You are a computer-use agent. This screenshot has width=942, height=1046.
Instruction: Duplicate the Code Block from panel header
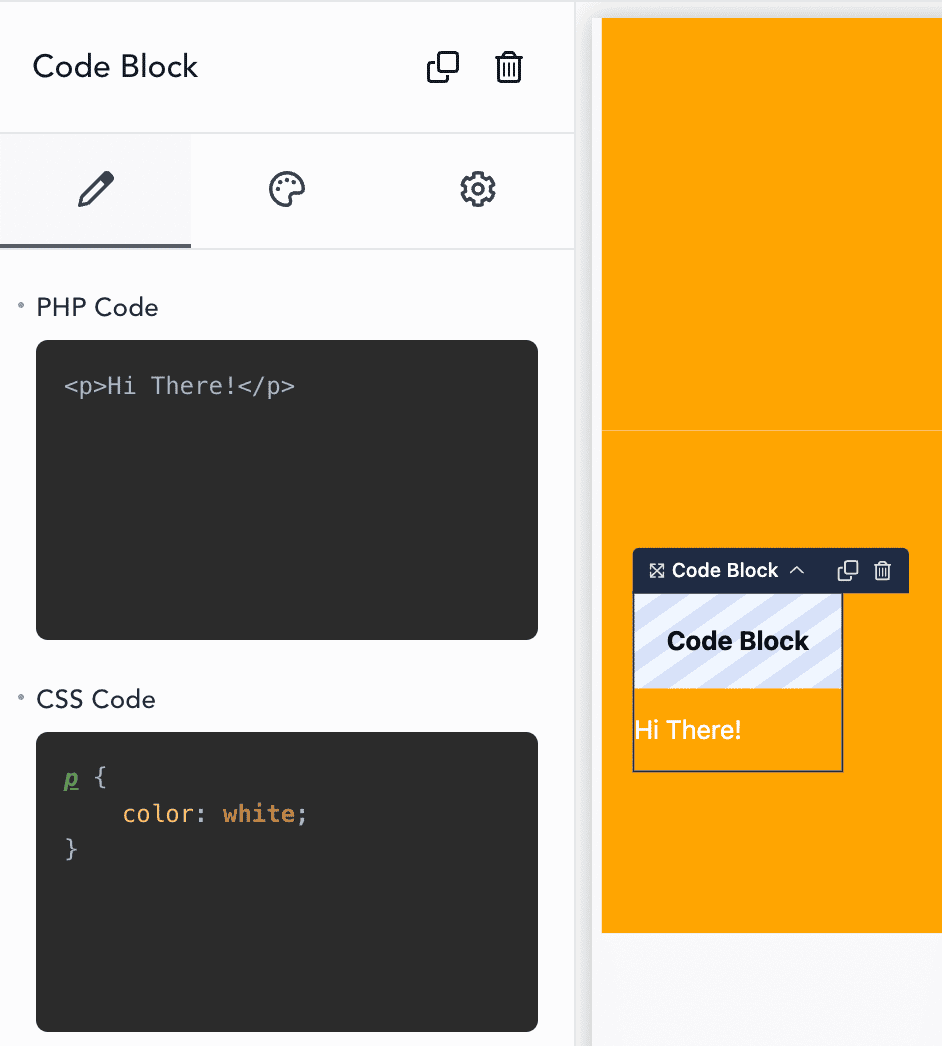coord(443,67)
